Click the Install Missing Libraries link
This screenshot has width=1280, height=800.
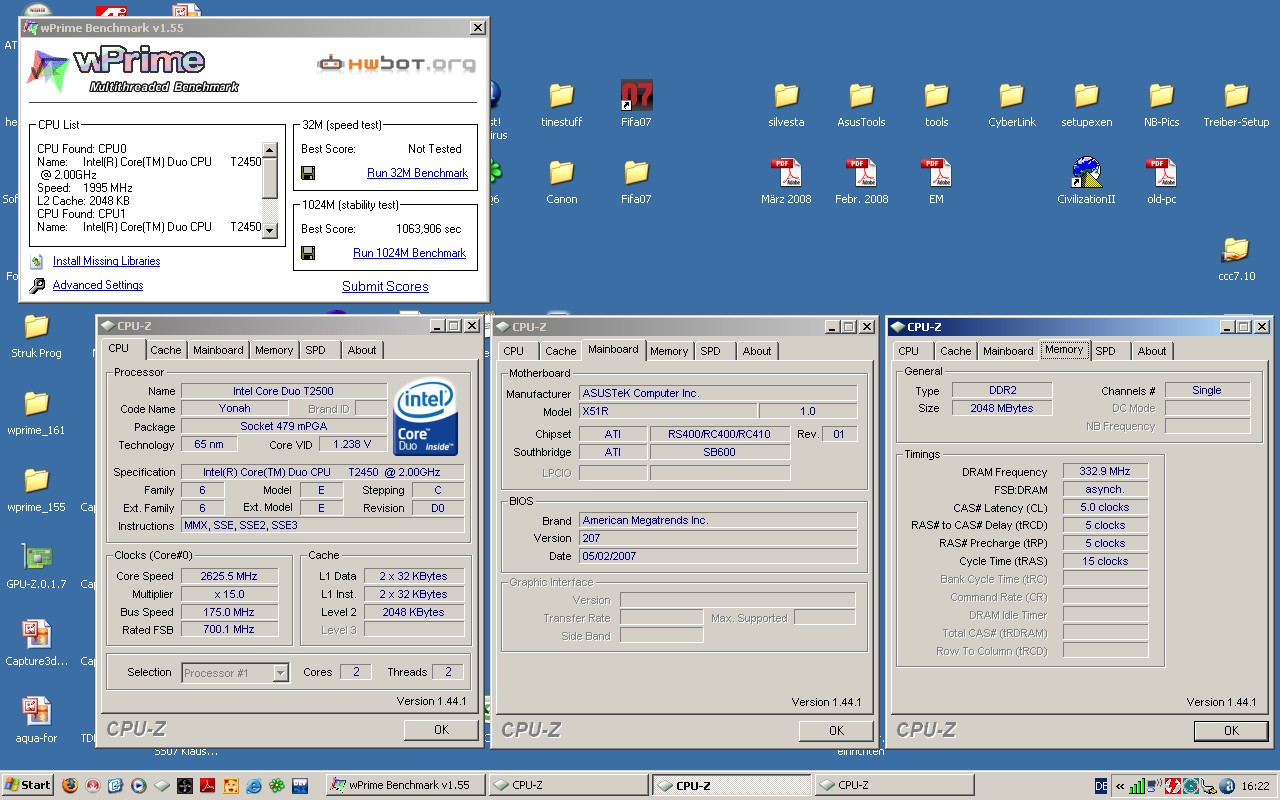[106, 261]
